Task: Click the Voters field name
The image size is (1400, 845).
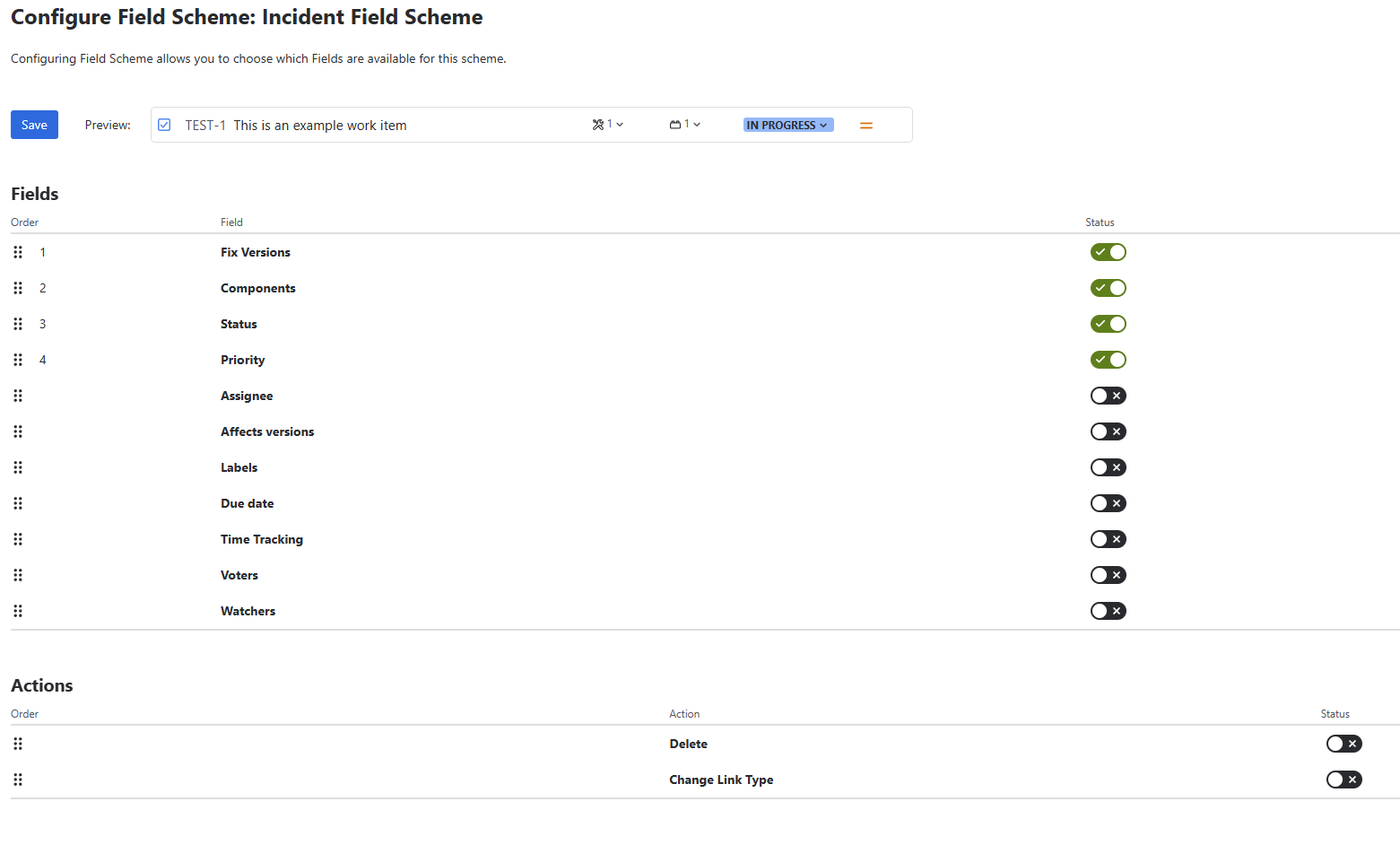Action: tap(239, 575)
